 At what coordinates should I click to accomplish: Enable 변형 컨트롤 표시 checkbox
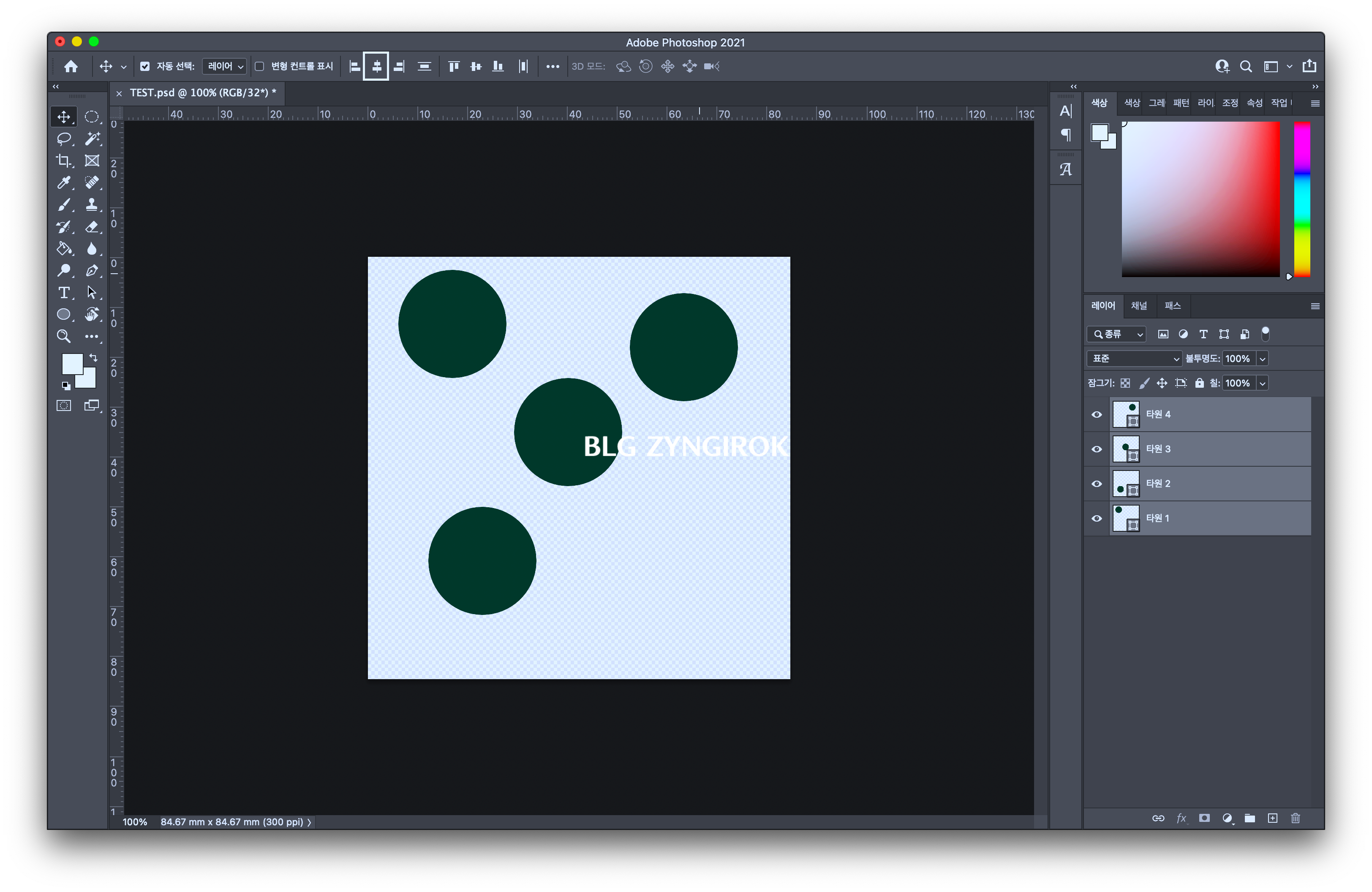[259, 66]
